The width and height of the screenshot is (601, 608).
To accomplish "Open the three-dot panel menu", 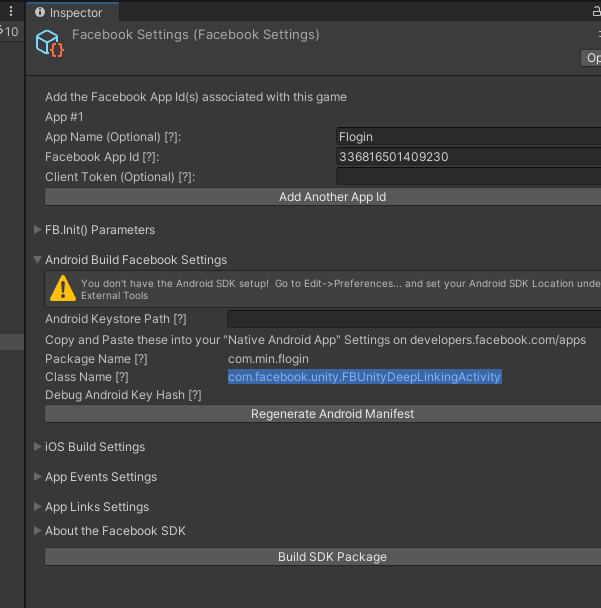I will tap(11, 11).
